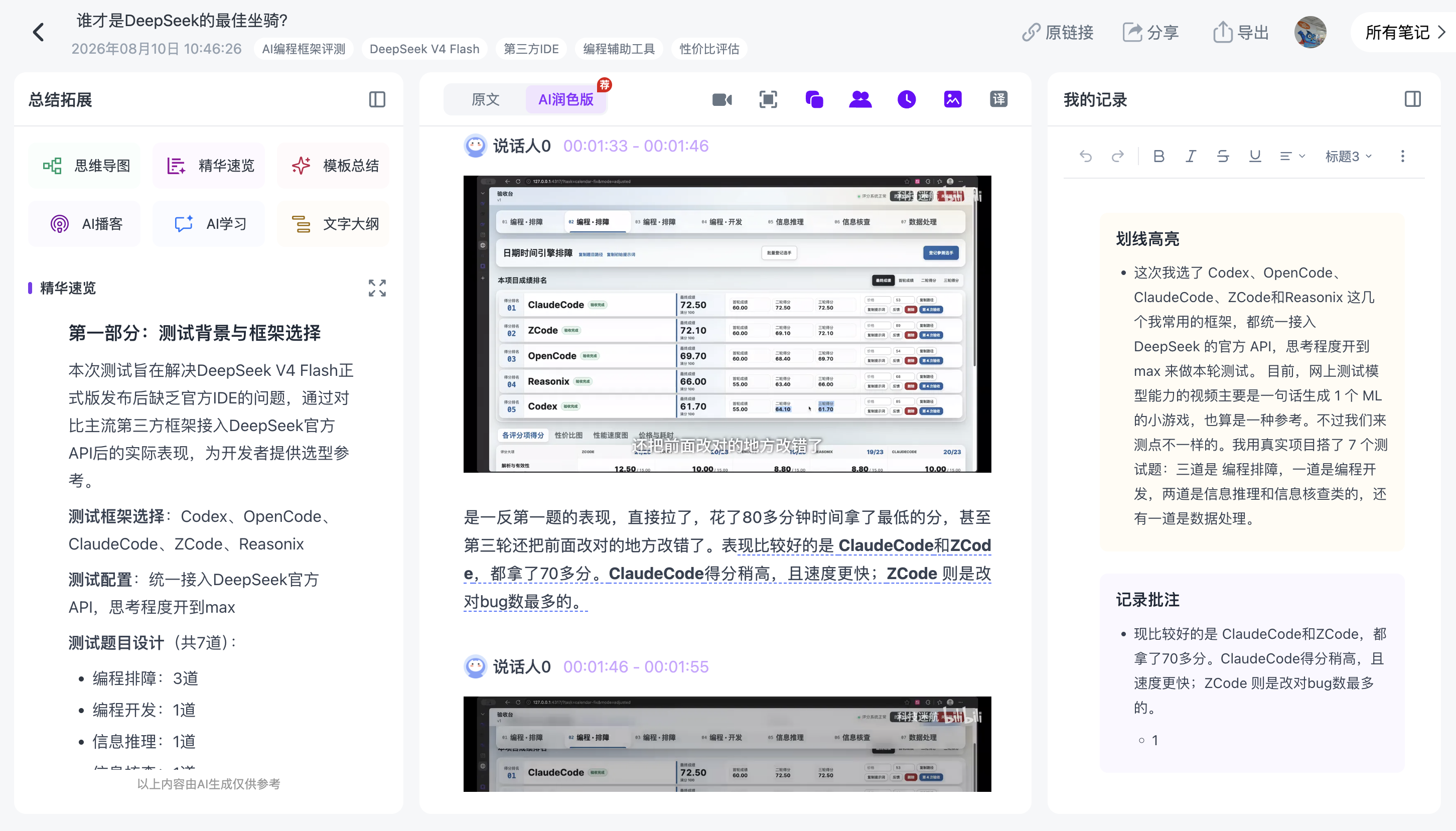Screen dimensions: 1456x831
Task: Toggle italic formatting in notes
Action: pos(1191,157)
